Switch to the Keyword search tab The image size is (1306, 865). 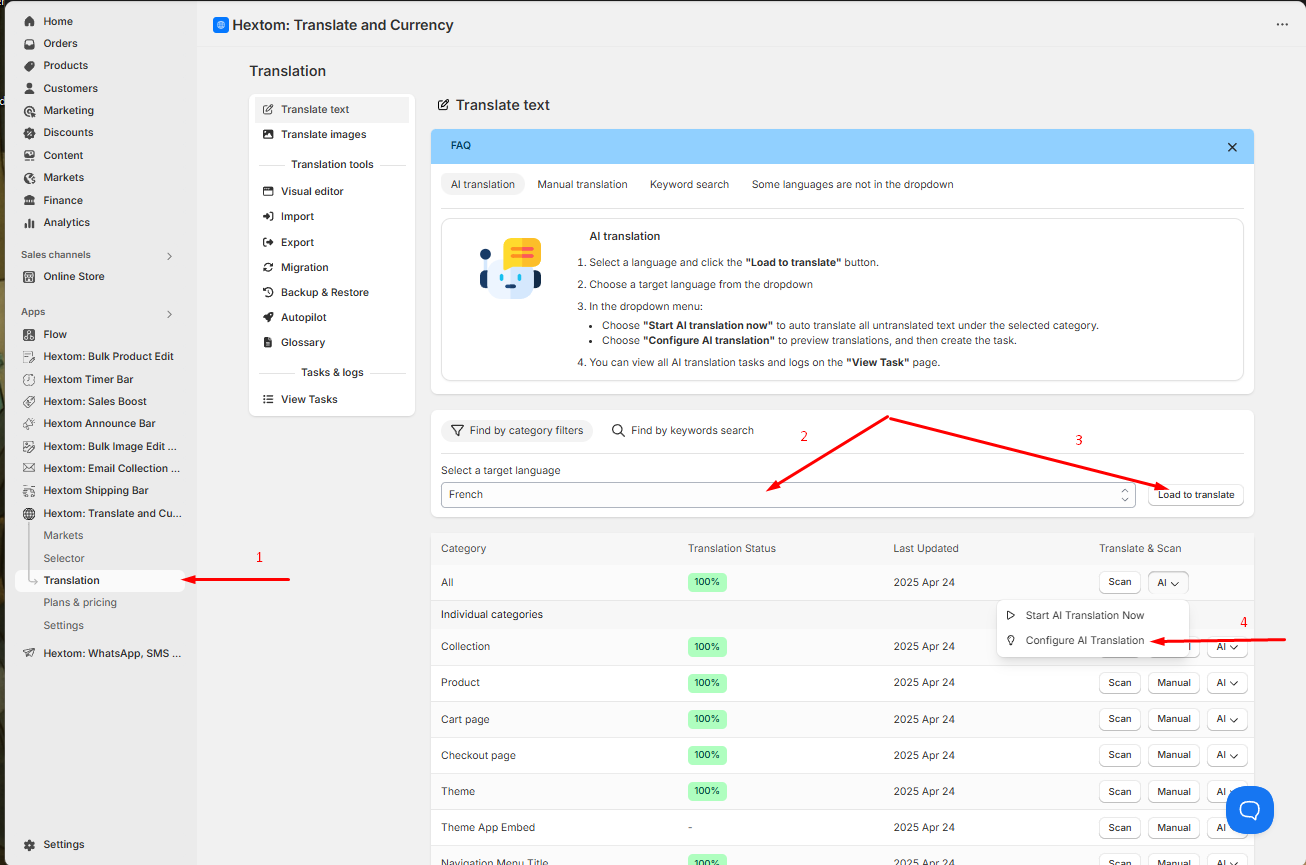click(x=689, y=184)
